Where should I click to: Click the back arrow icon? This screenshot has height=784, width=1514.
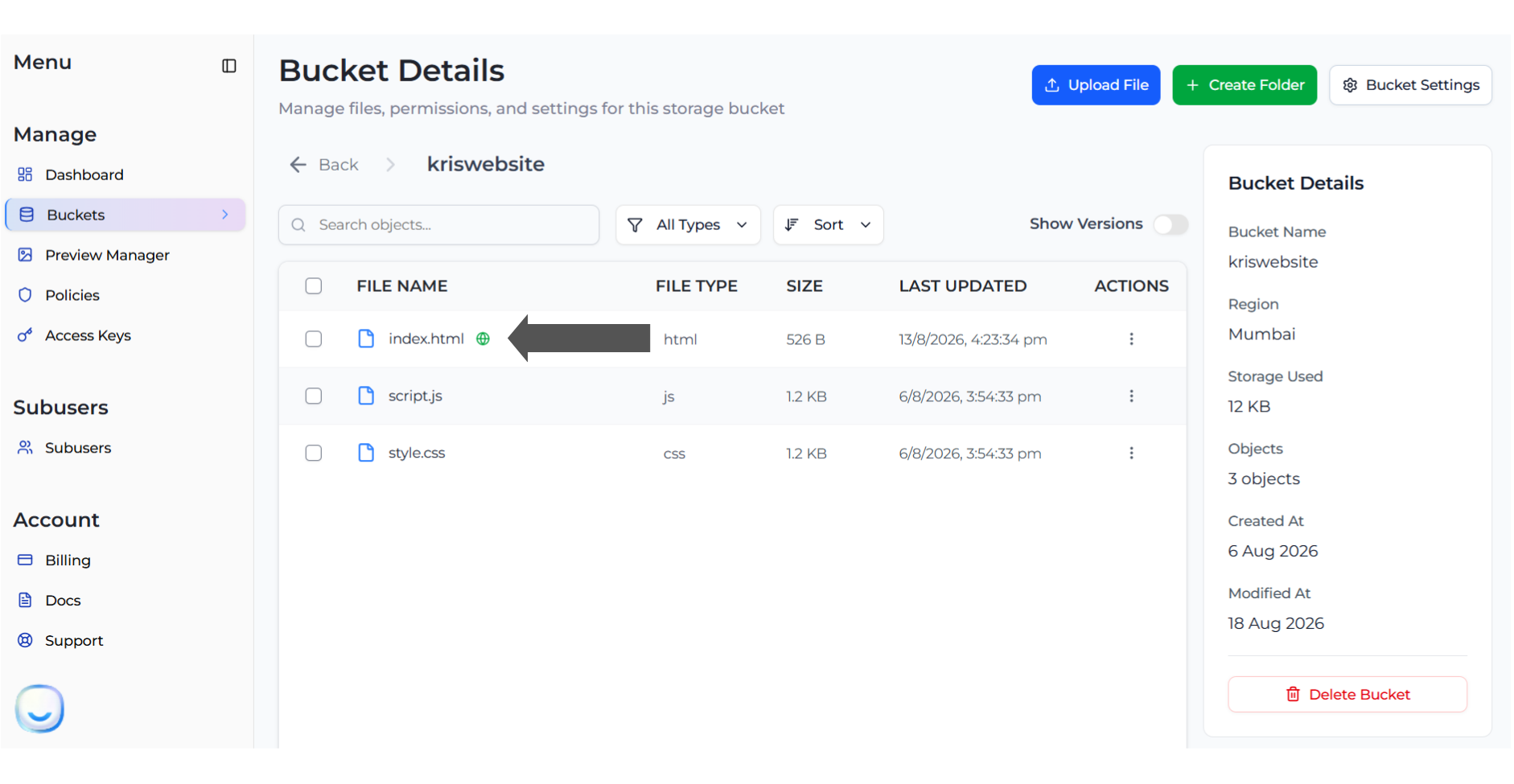pyautogui.click(x=298, y=165)
